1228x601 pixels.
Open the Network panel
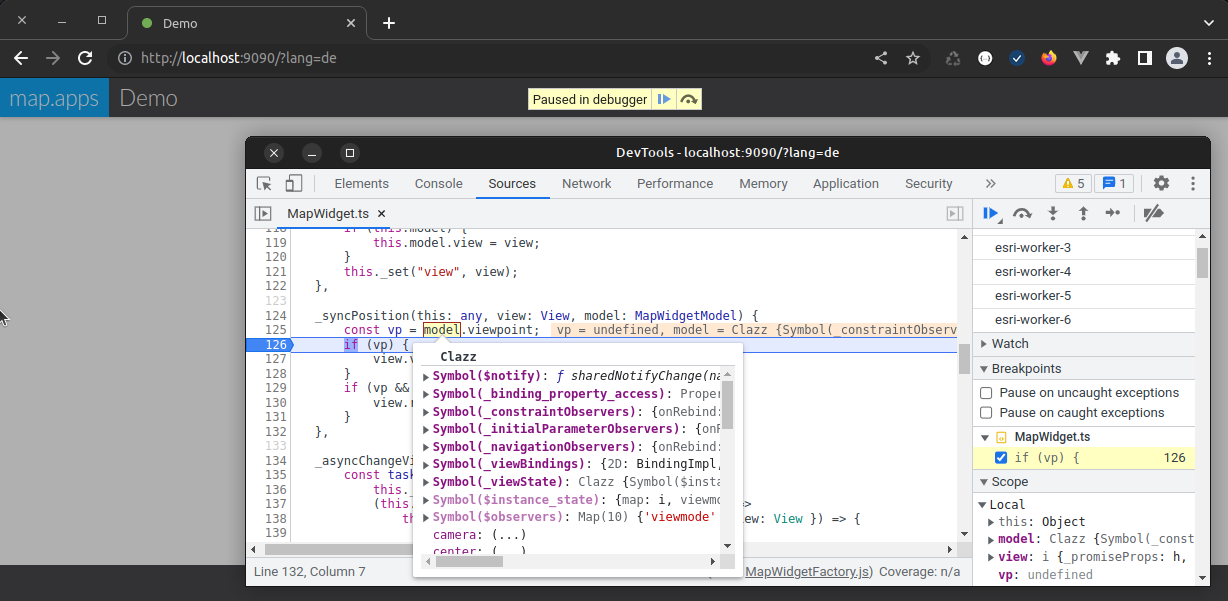pos(586,184)
